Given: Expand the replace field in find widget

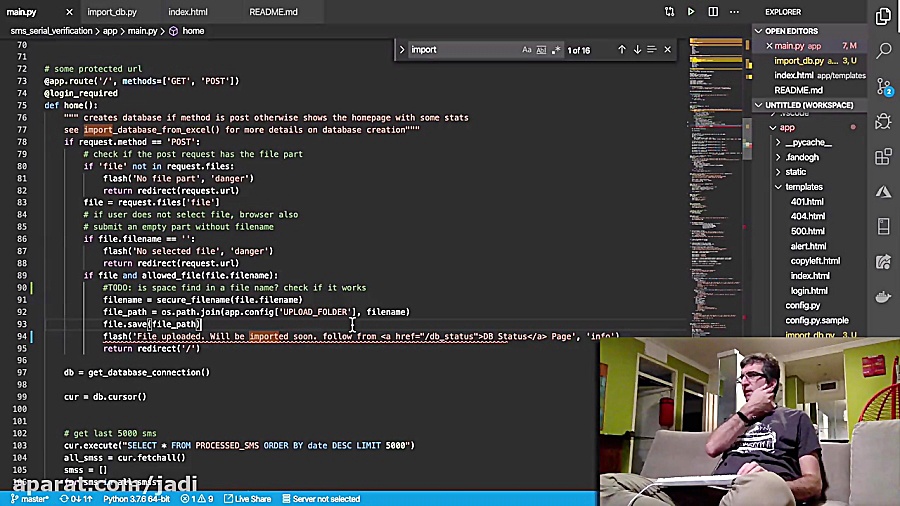Looking at the screenshot, I should (402, 49).
